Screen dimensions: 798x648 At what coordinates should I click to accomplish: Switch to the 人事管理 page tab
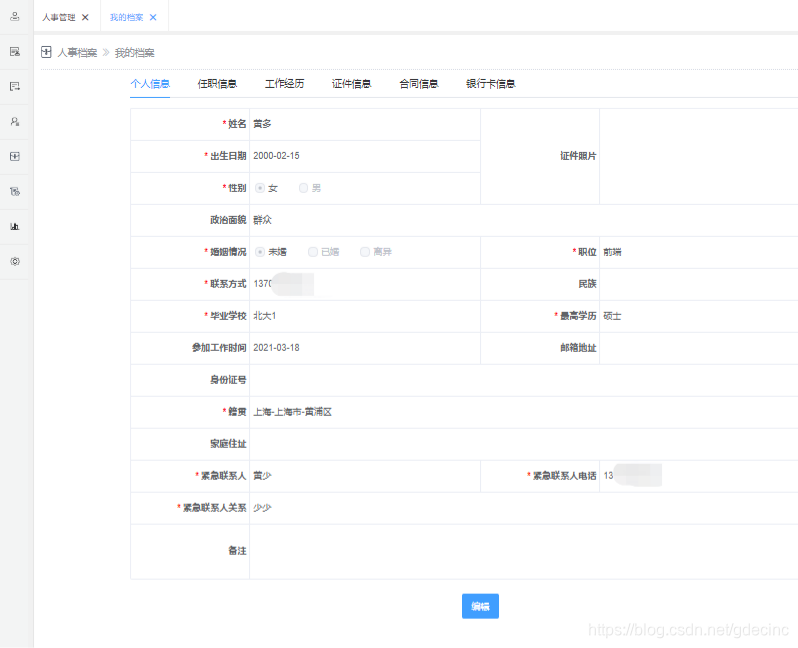pyautogui.click(x=59, y=17)
